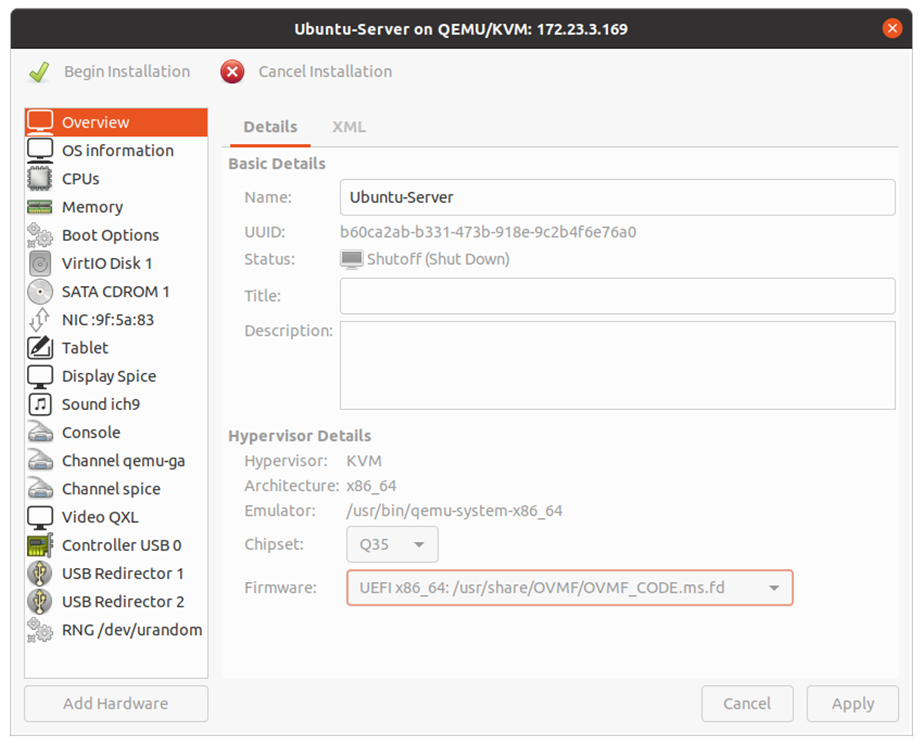Click the Add Hardware button
923x746 pixels.
coord(116,703)
